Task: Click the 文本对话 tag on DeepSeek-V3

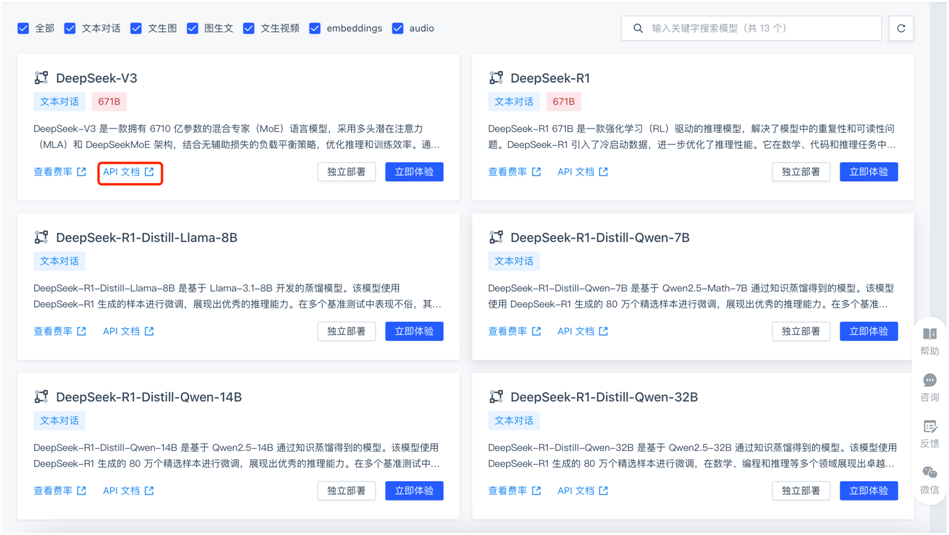Action: coord(59,102)
